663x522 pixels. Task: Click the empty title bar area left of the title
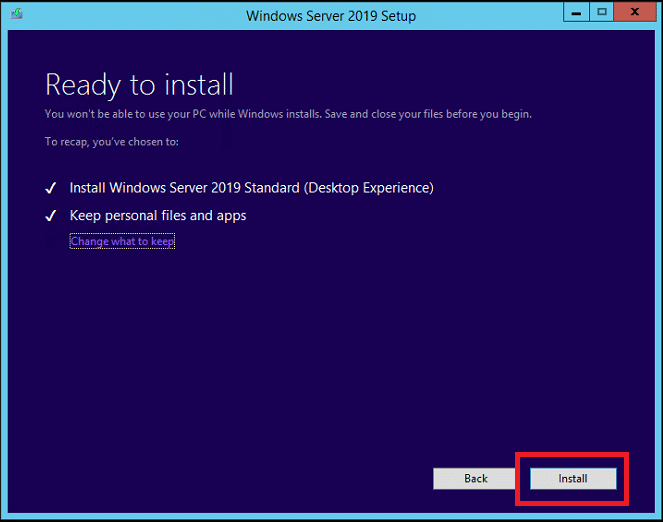(x=131, y=16)
